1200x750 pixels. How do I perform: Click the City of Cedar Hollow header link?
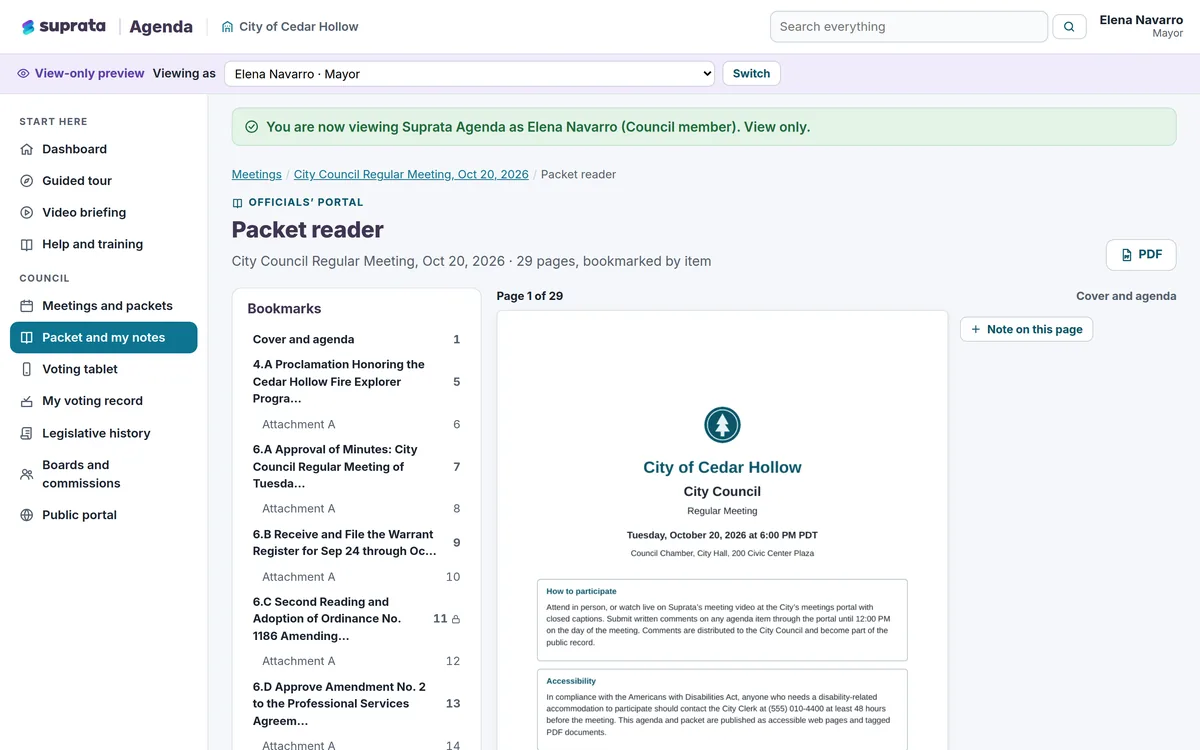290,27
